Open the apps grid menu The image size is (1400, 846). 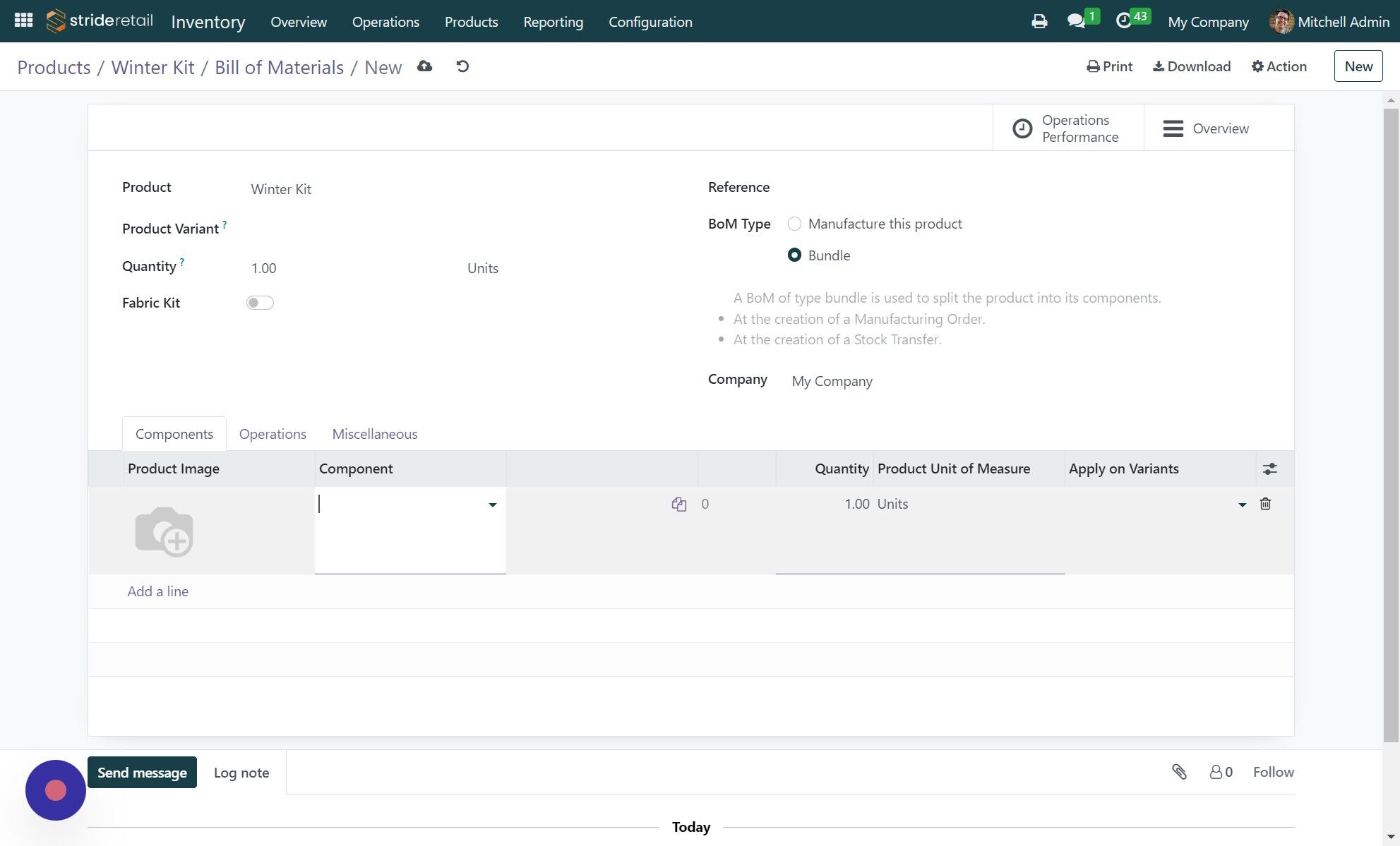coord(23,20)
